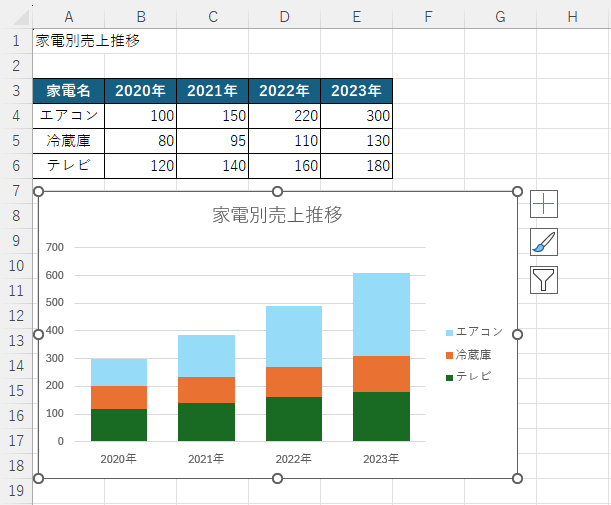Click the 2023年 light blue エアコン bar segment
Viewport: 611px width, 505px height.
coord(381,314)
